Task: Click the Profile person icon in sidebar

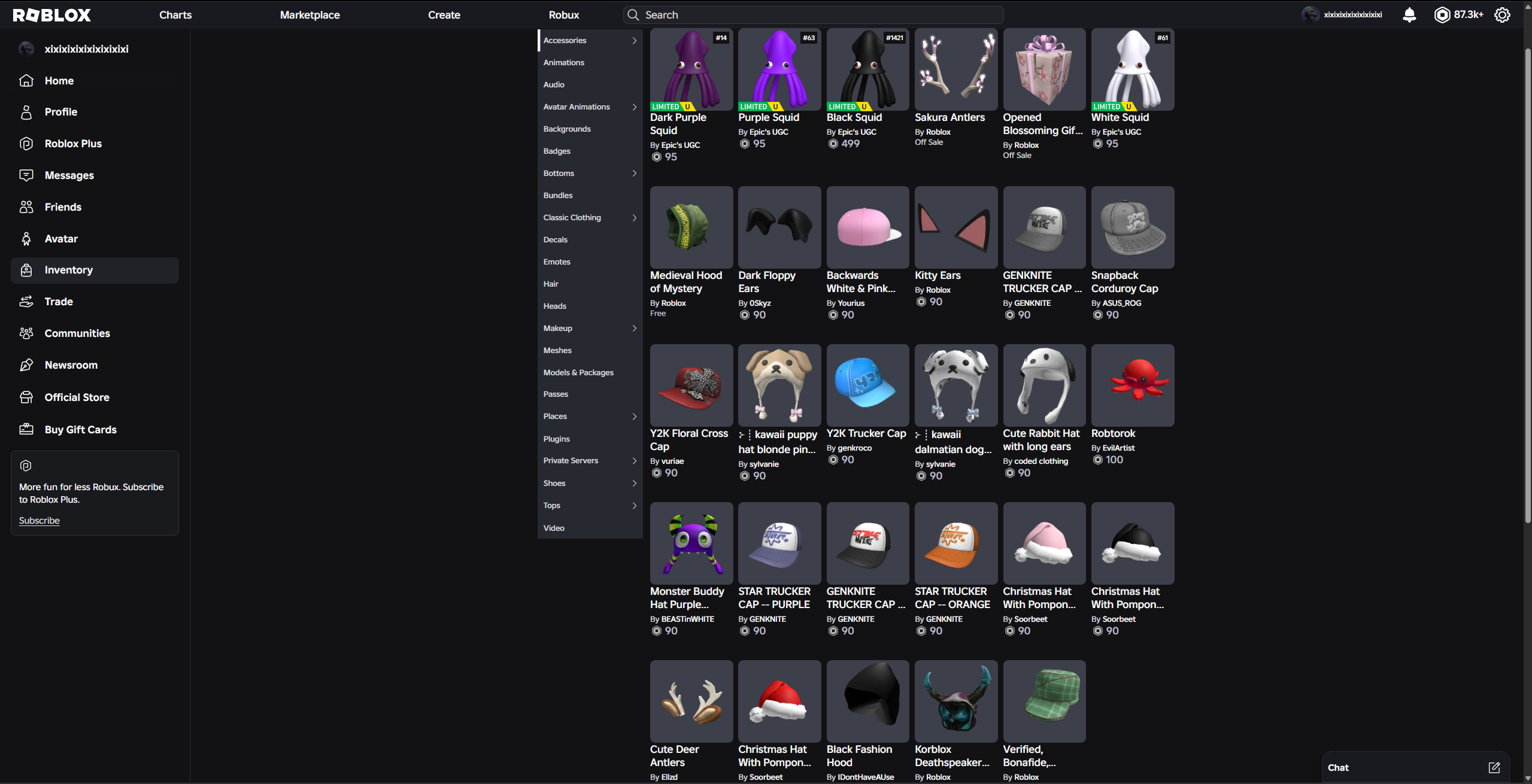Action: pos(26,112)
